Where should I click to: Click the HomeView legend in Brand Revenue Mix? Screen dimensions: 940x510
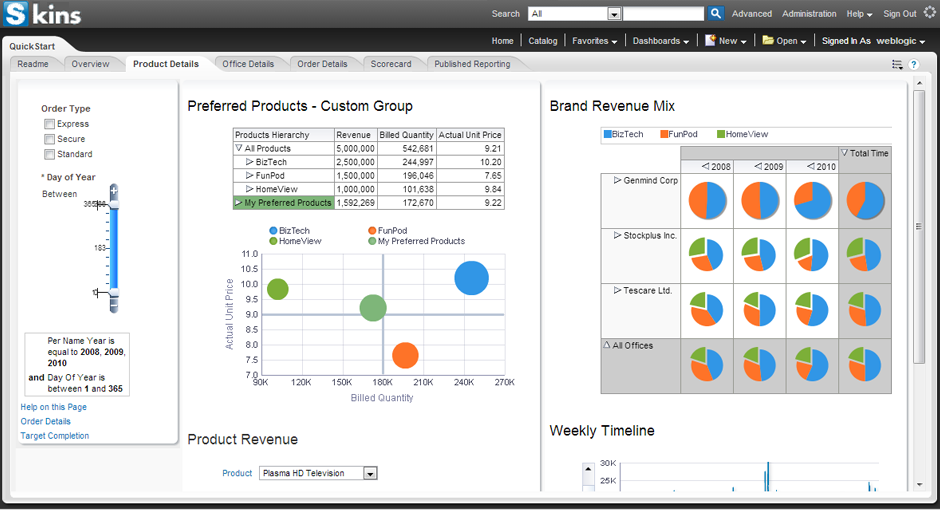[x=742, y=134]
